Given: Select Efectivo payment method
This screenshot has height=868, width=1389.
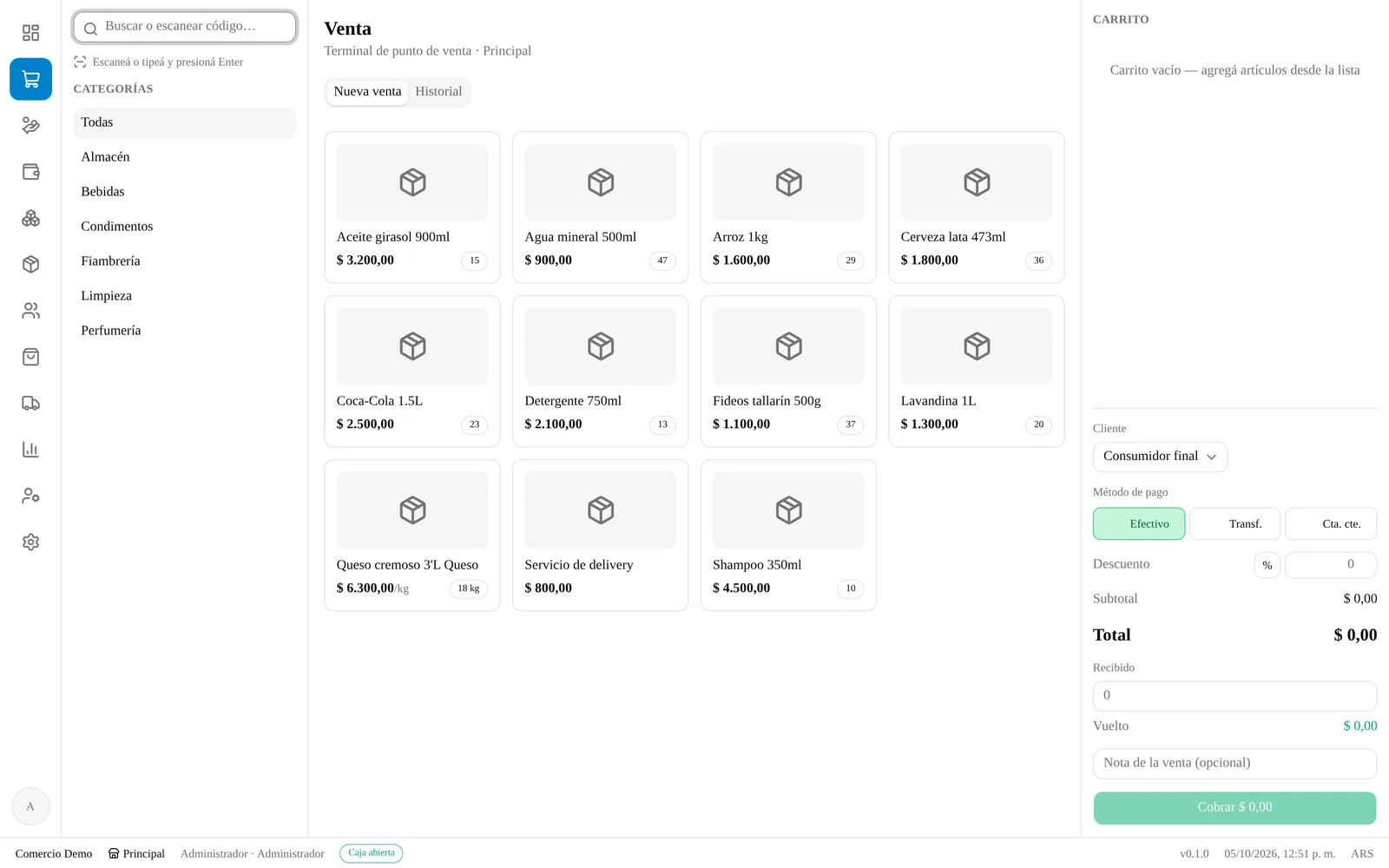Looking at the screenshot, I should tap(1139, 524).
